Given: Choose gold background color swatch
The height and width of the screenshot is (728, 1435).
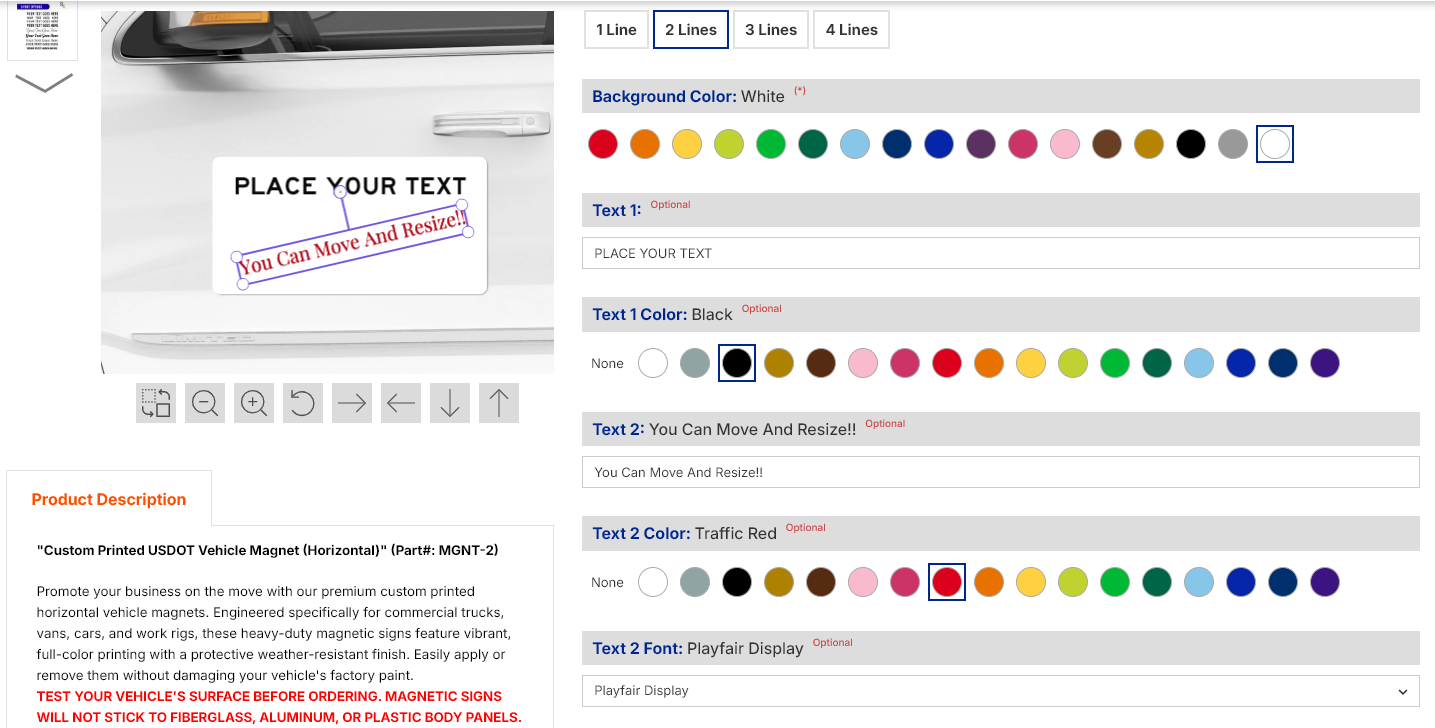Looking at the screenshot, I should [1149, 144].
